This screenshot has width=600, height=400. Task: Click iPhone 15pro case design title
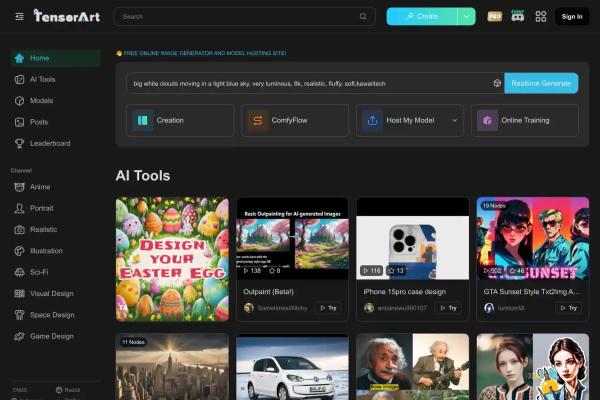404,292
